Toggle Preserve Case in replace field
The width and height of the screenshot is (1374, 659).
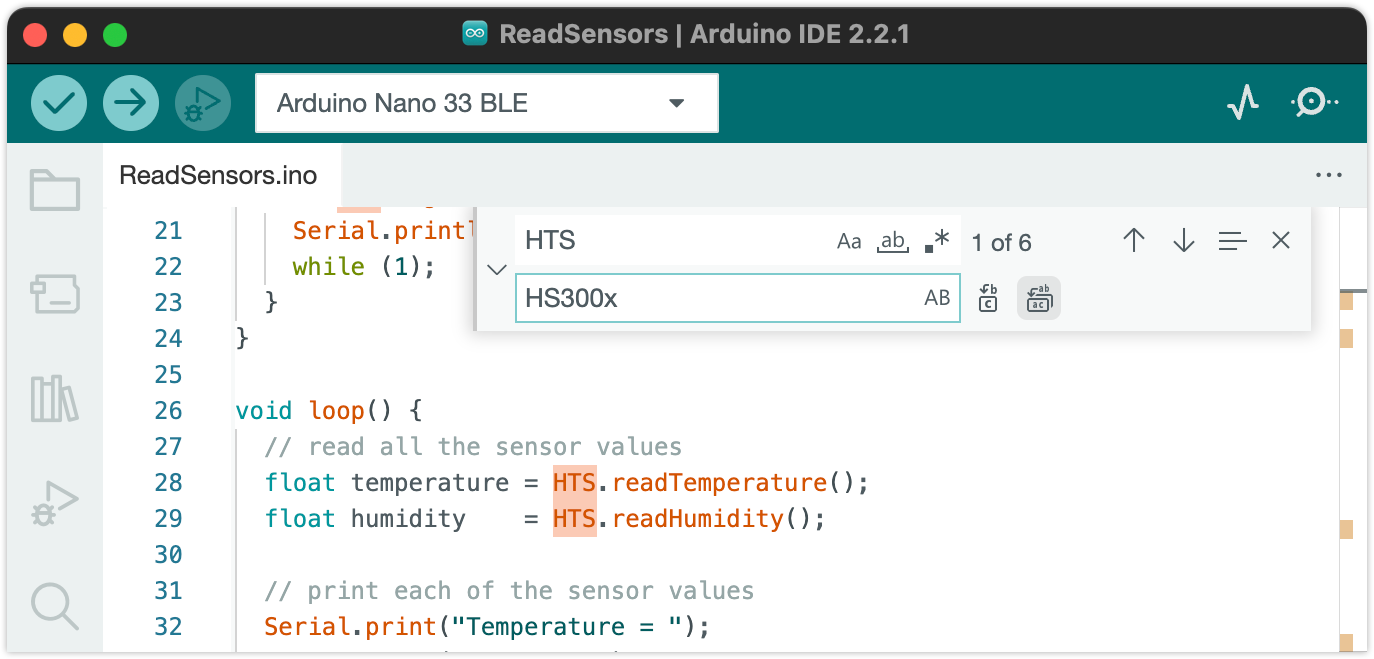937,298
